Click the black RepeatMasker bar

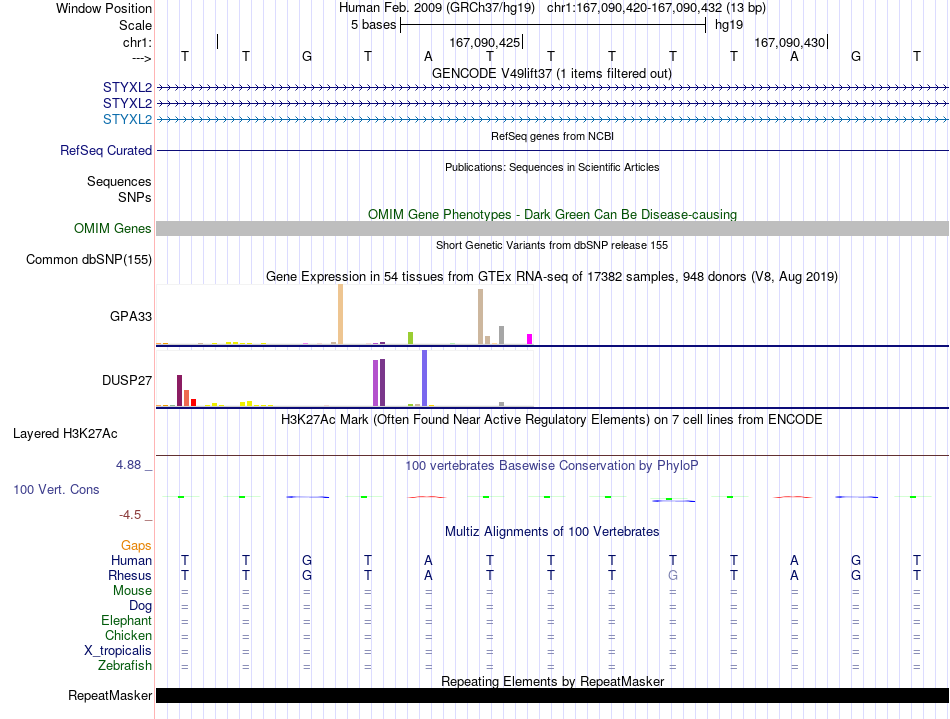tap(552, 695)
